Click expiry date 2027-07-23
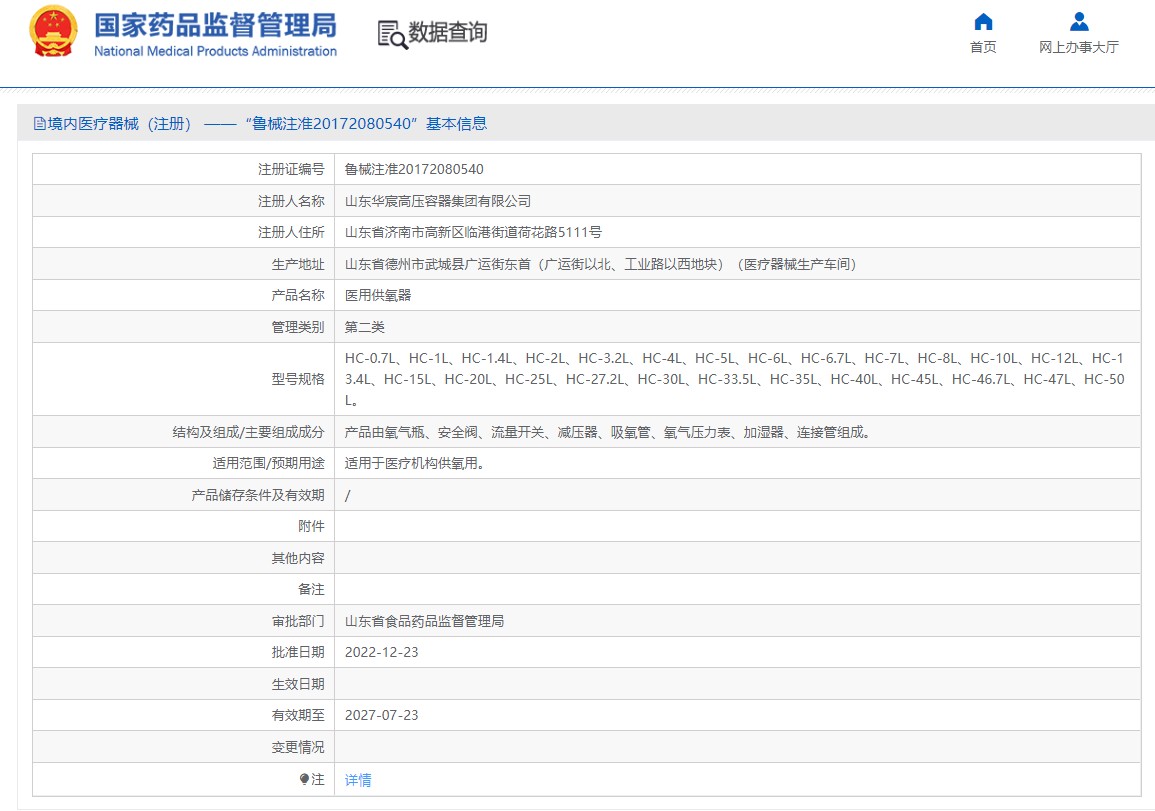 point(382,715)
